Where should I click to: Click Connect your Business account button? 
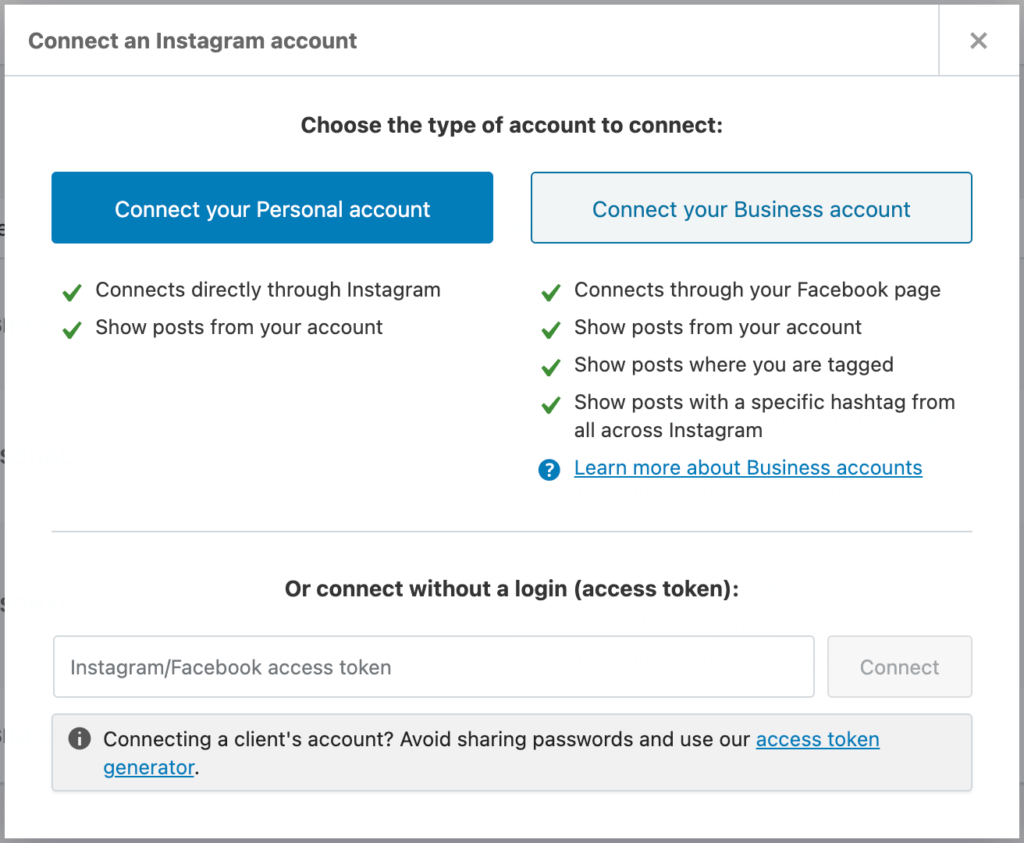tap(751, 208)
